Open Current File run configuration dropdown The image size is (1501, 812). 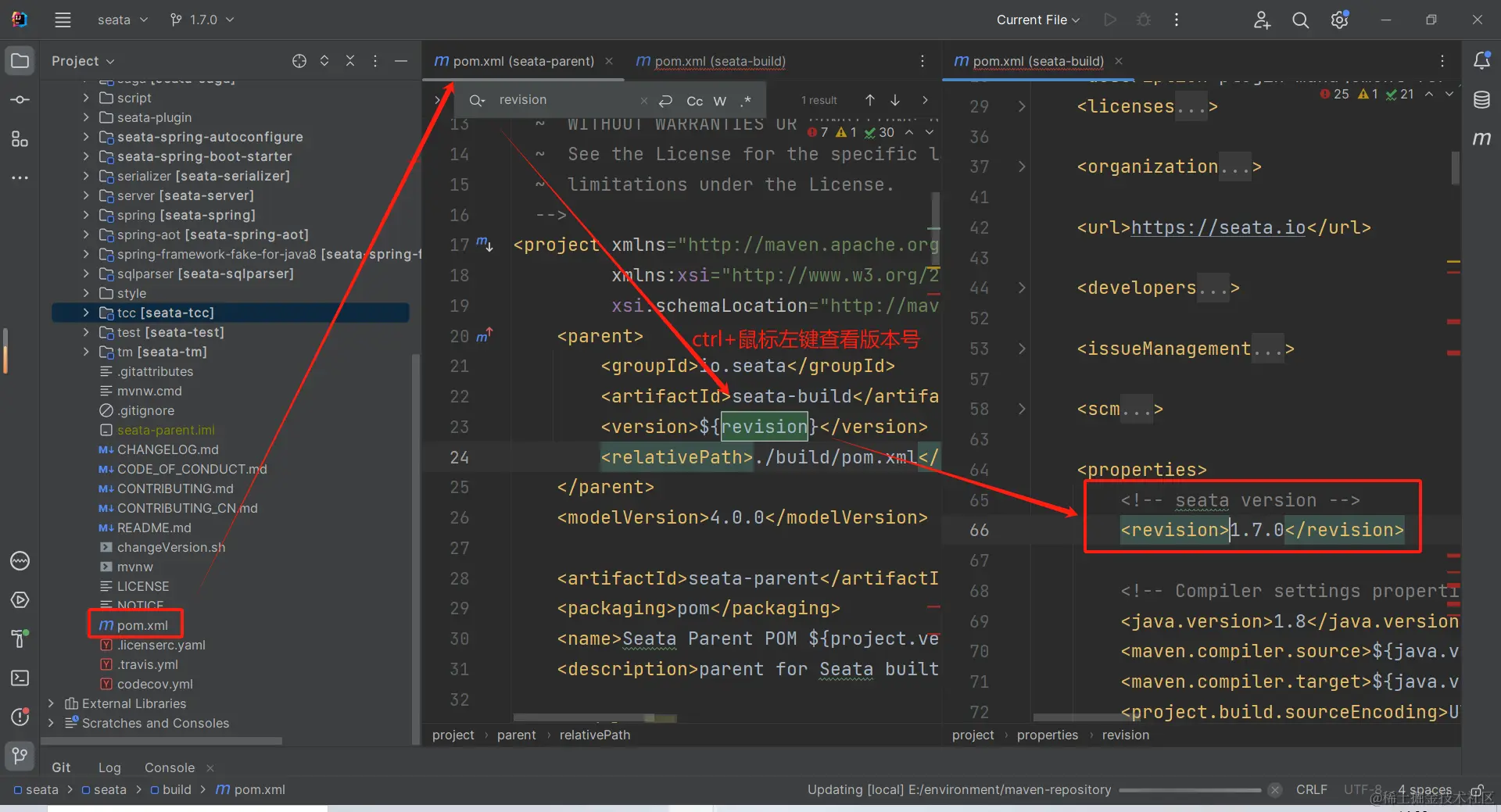[x=1038, y=20]
